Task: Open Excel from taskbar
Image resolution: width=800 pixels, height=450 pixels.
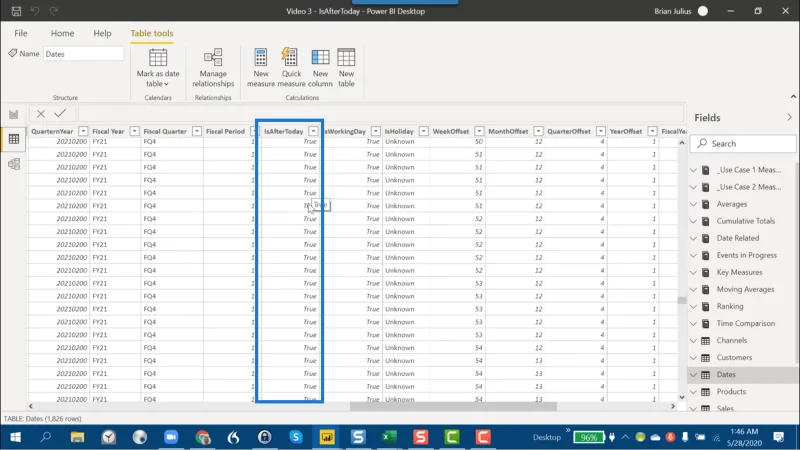Action: (389, 437)
